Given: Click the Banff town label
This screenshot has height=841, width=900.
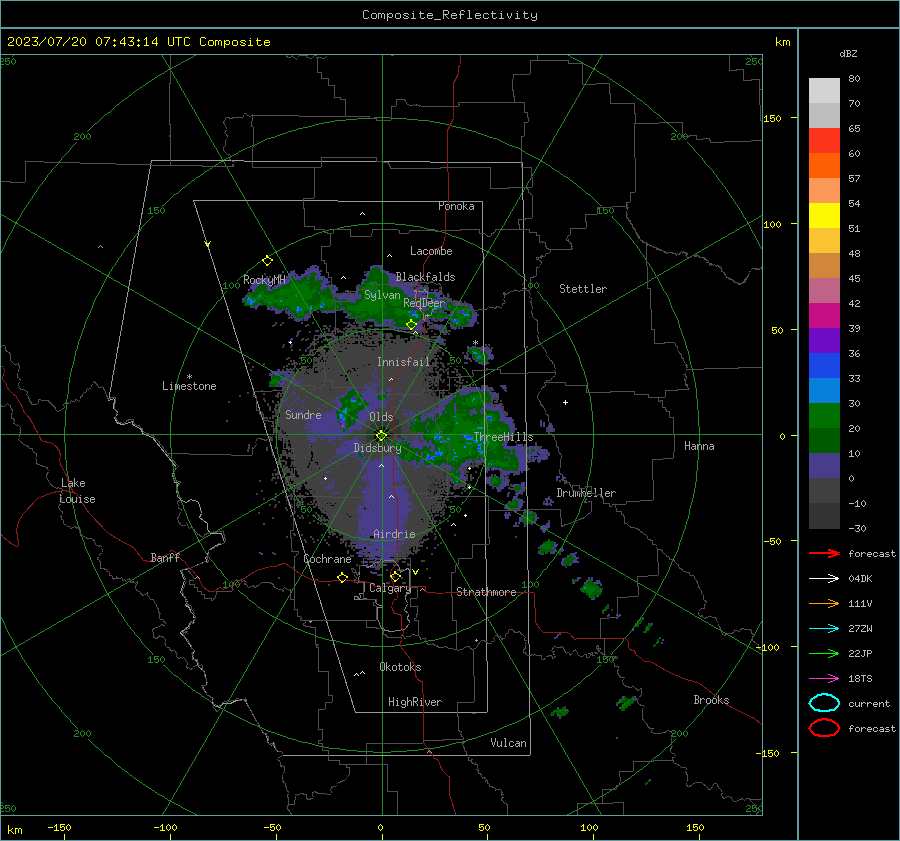Looking at the screenshot, I should point(165,558).
